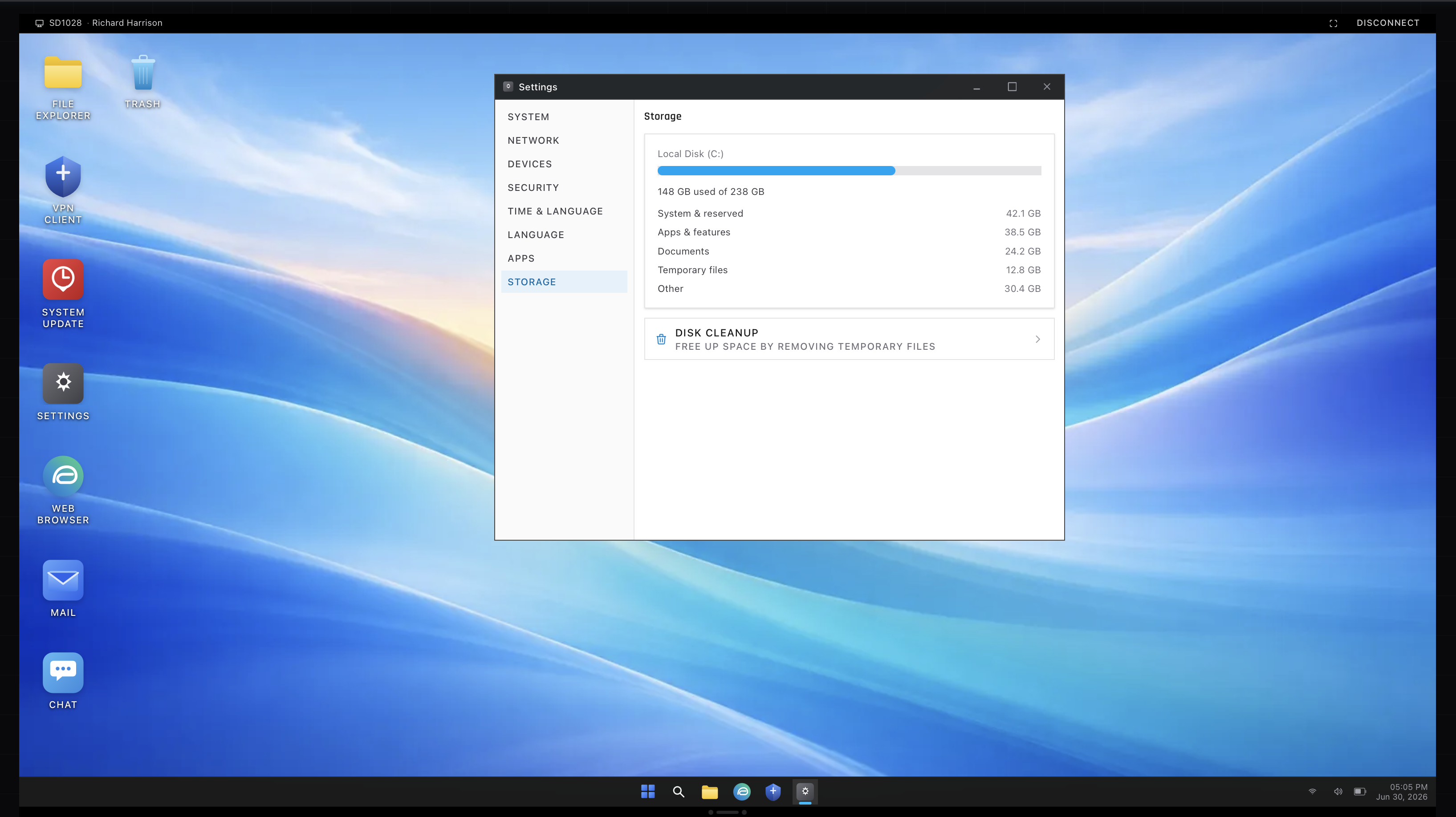The height and width of the screenshot is (817, 1456).
Task: Open Security in the Settings sidebar
Action: tap(564, 188)
